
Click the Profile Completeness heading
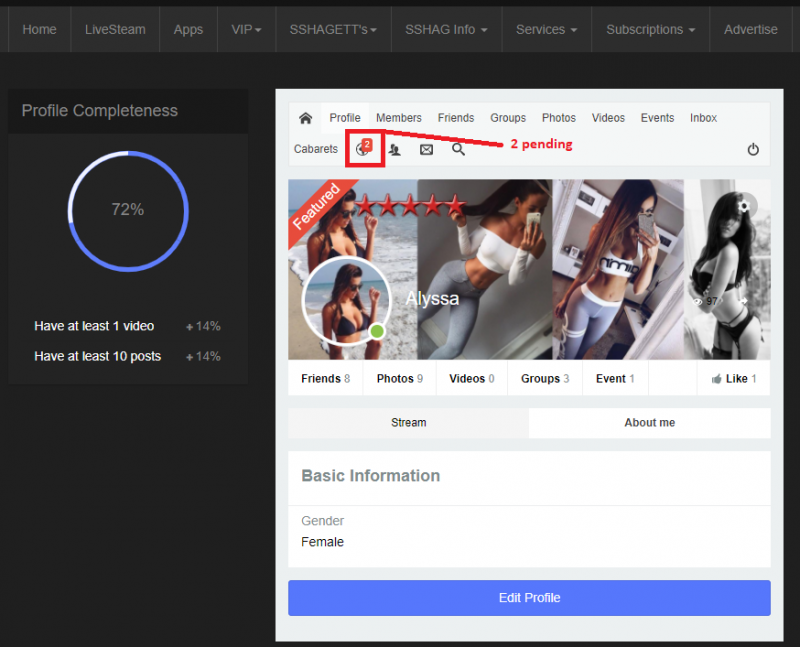99,110
